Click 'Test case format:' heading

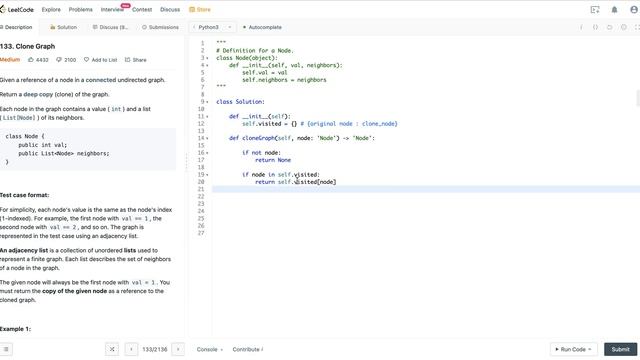click(24, 195)
